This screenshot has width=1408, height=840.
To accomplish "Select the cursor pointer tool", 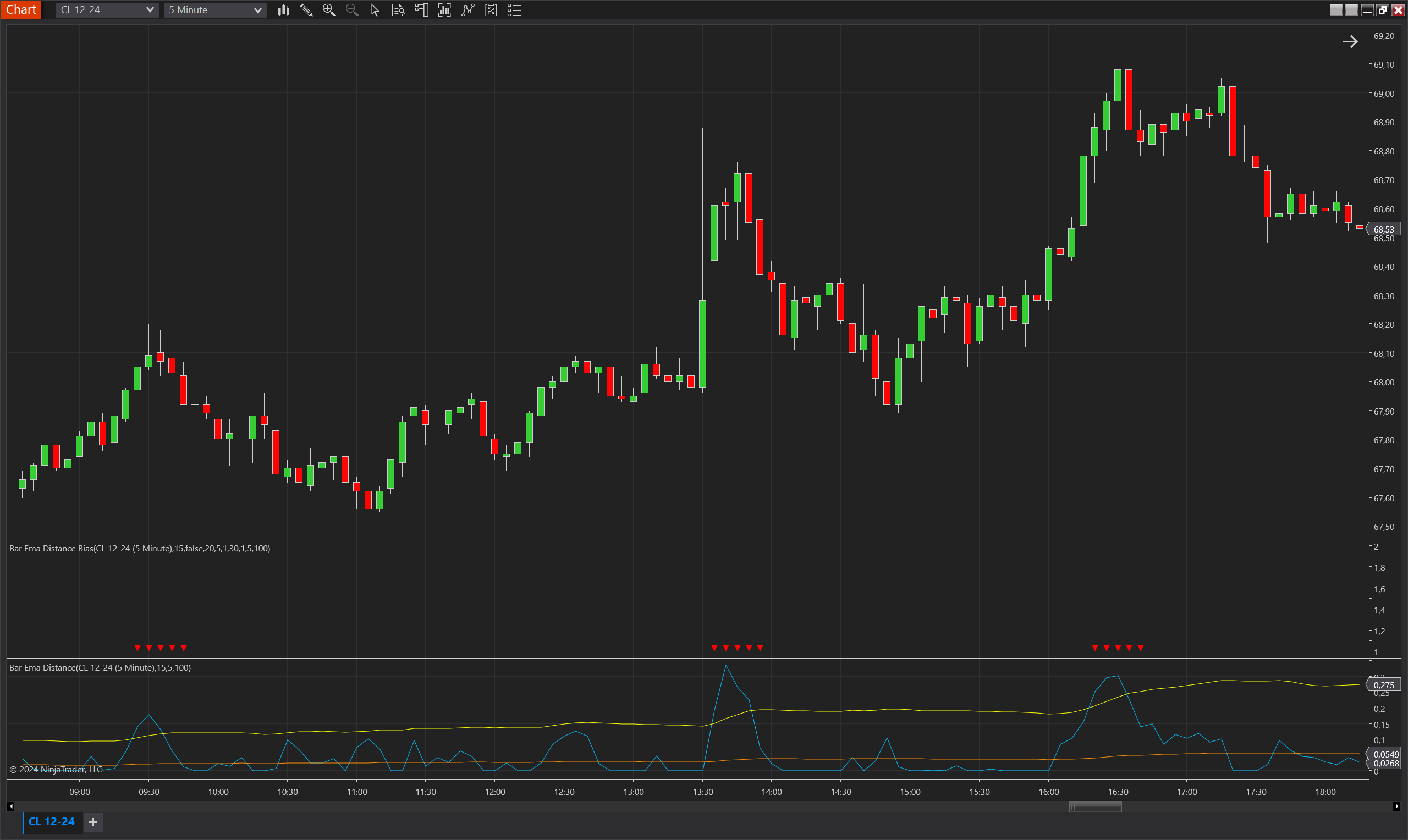I will [x=374, y=10].
